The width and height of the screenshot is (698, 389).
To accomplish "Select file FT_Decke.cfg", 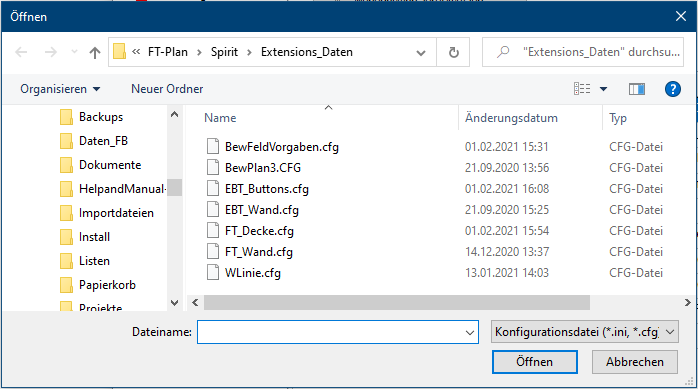I will click(259, 231).
